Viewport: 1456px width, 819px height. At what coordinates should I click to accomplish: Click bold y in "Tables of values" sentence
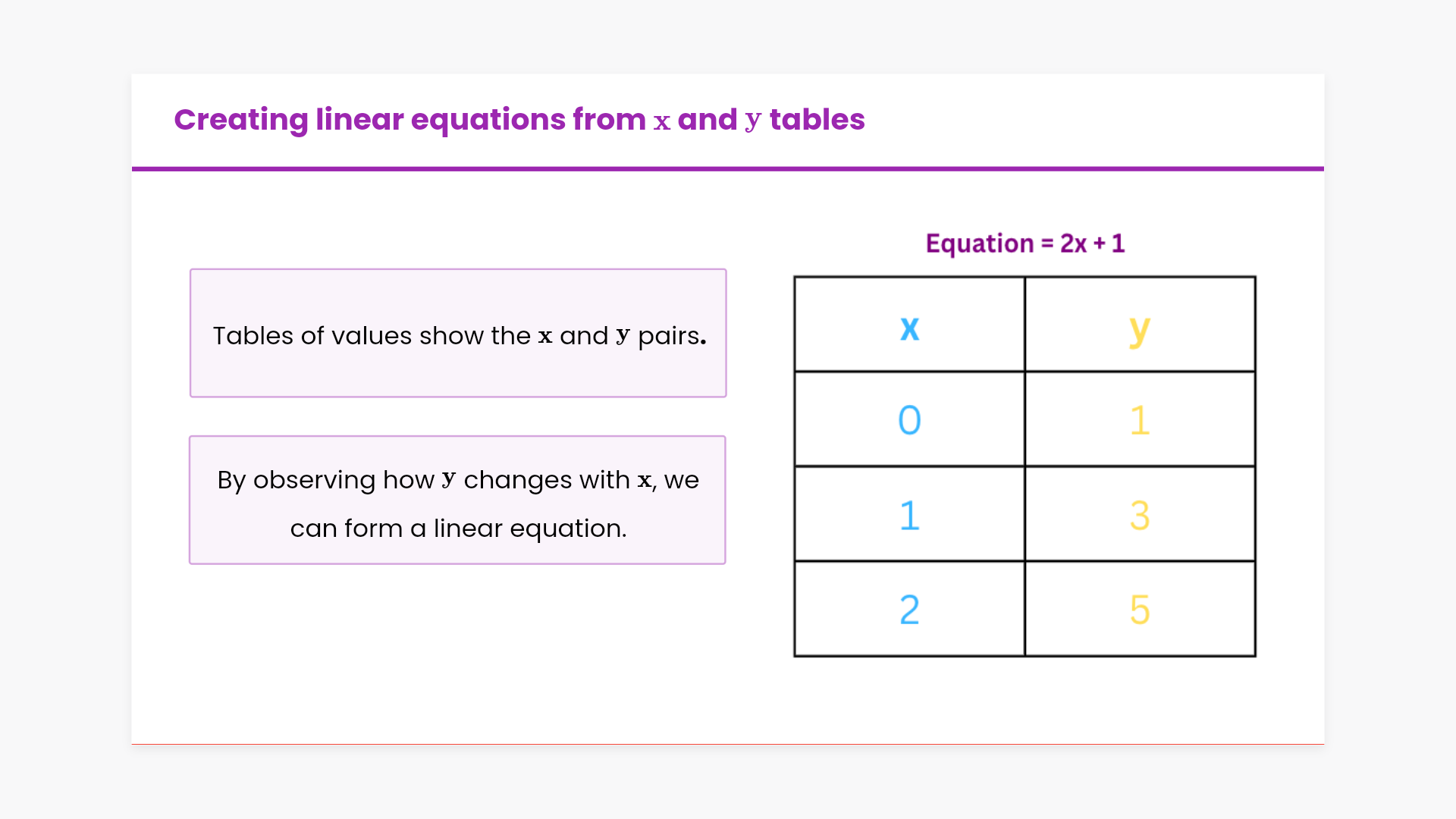click(623, 336)
